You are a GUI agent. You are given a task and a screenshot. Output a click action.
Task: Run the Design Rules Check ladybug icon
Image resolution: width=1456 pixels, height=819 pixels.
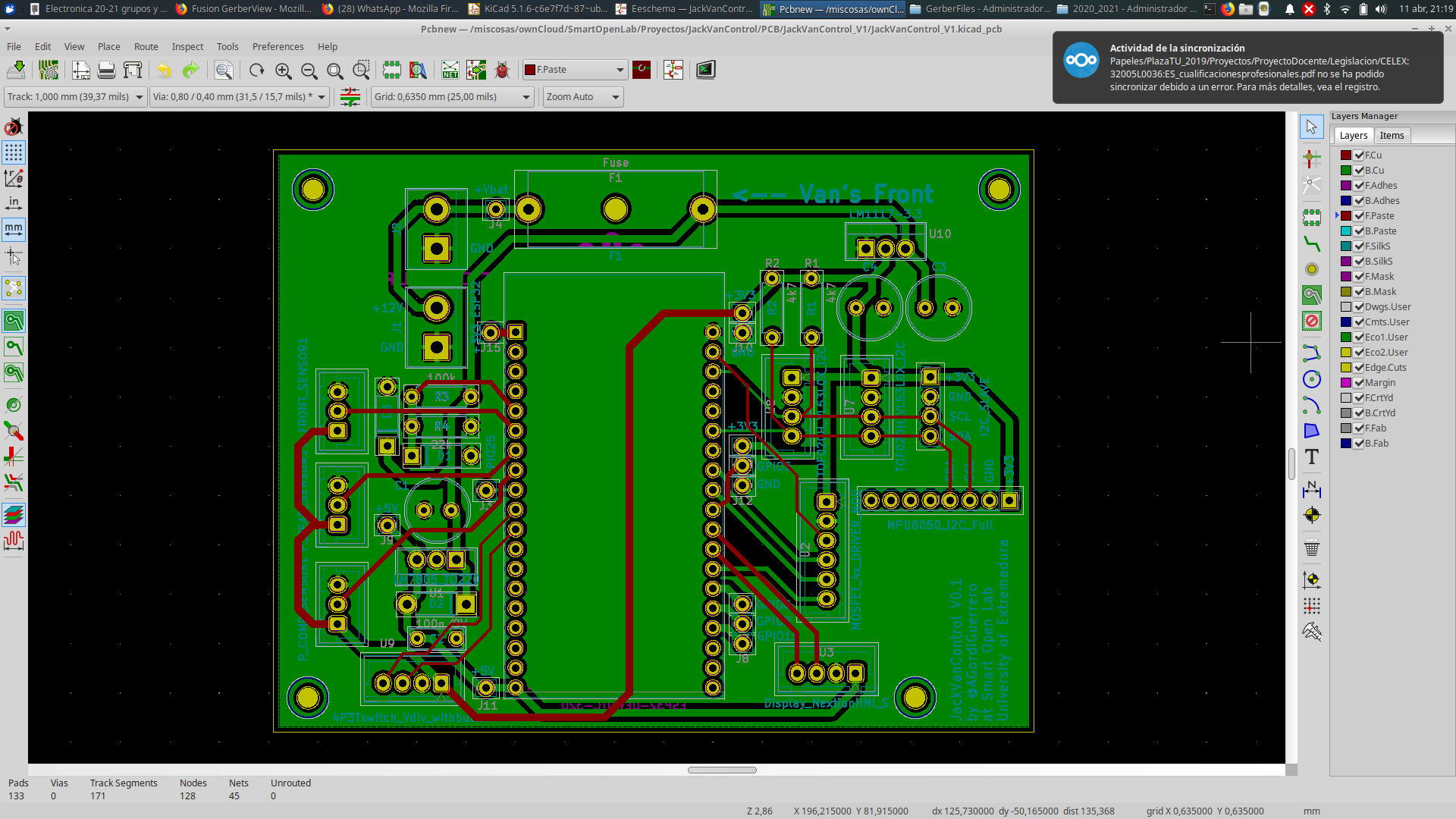pos(501,70)
